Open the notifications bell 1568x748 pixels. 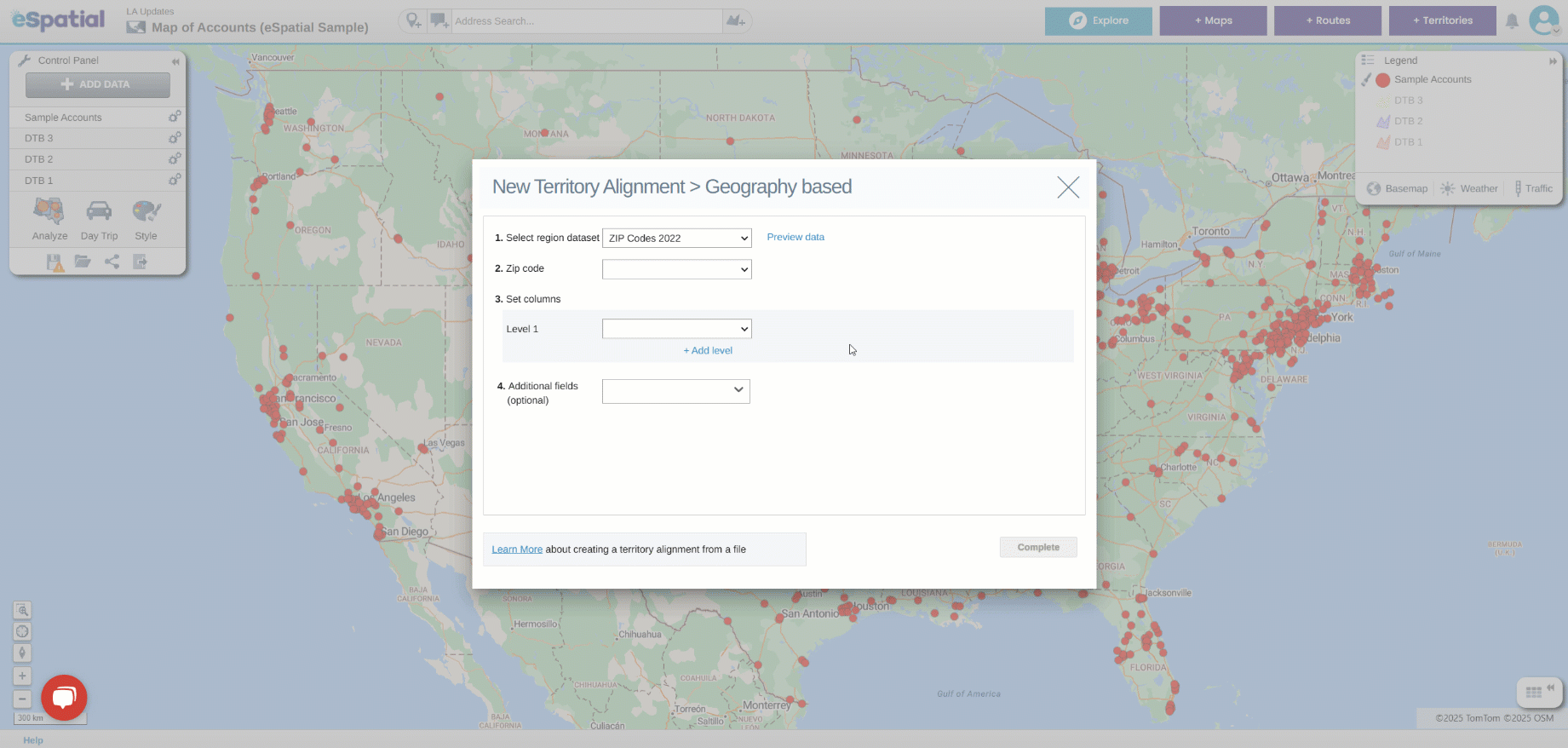click(x=1512, y=21)
